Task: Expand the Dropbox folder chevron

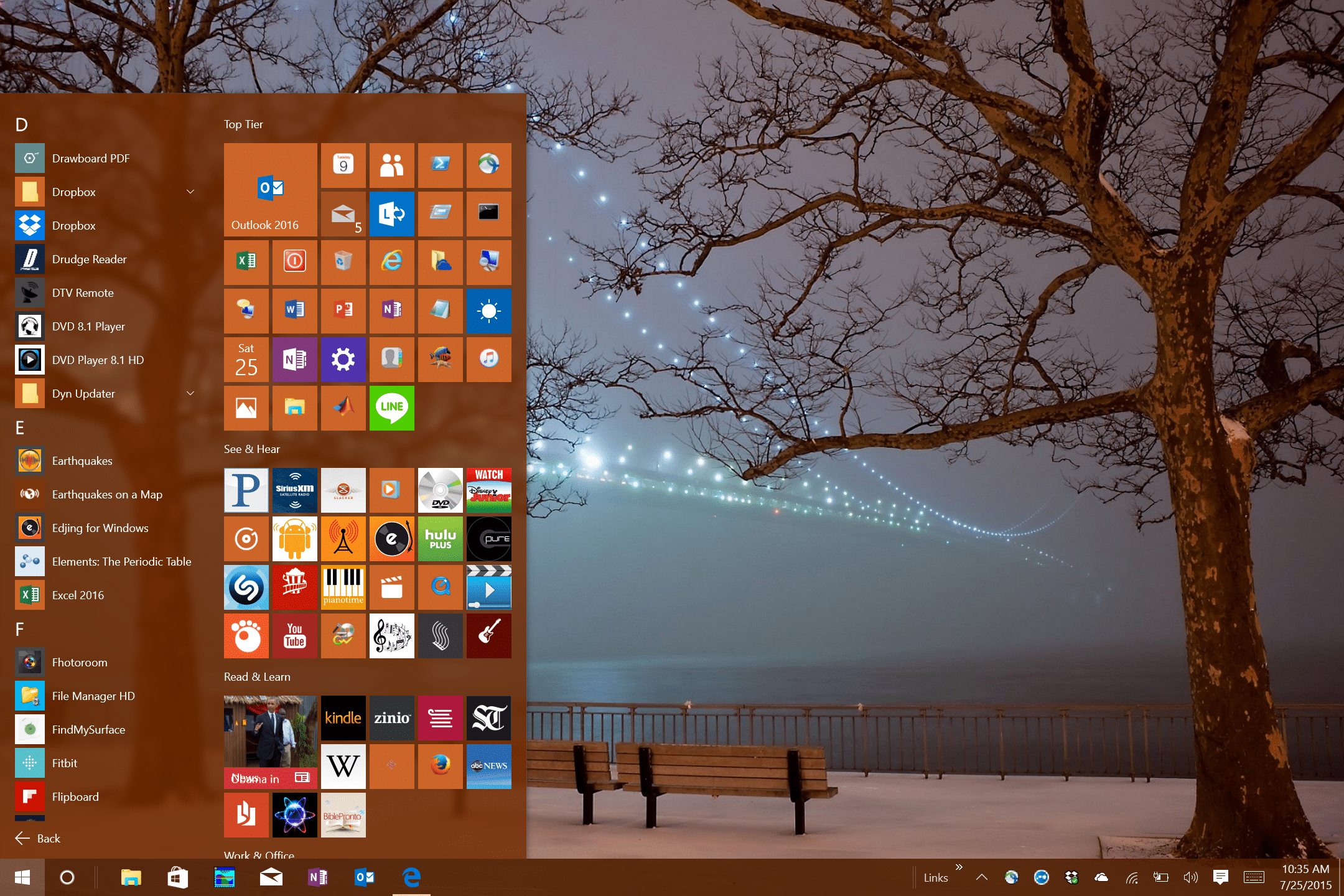Action: (190, 192)
